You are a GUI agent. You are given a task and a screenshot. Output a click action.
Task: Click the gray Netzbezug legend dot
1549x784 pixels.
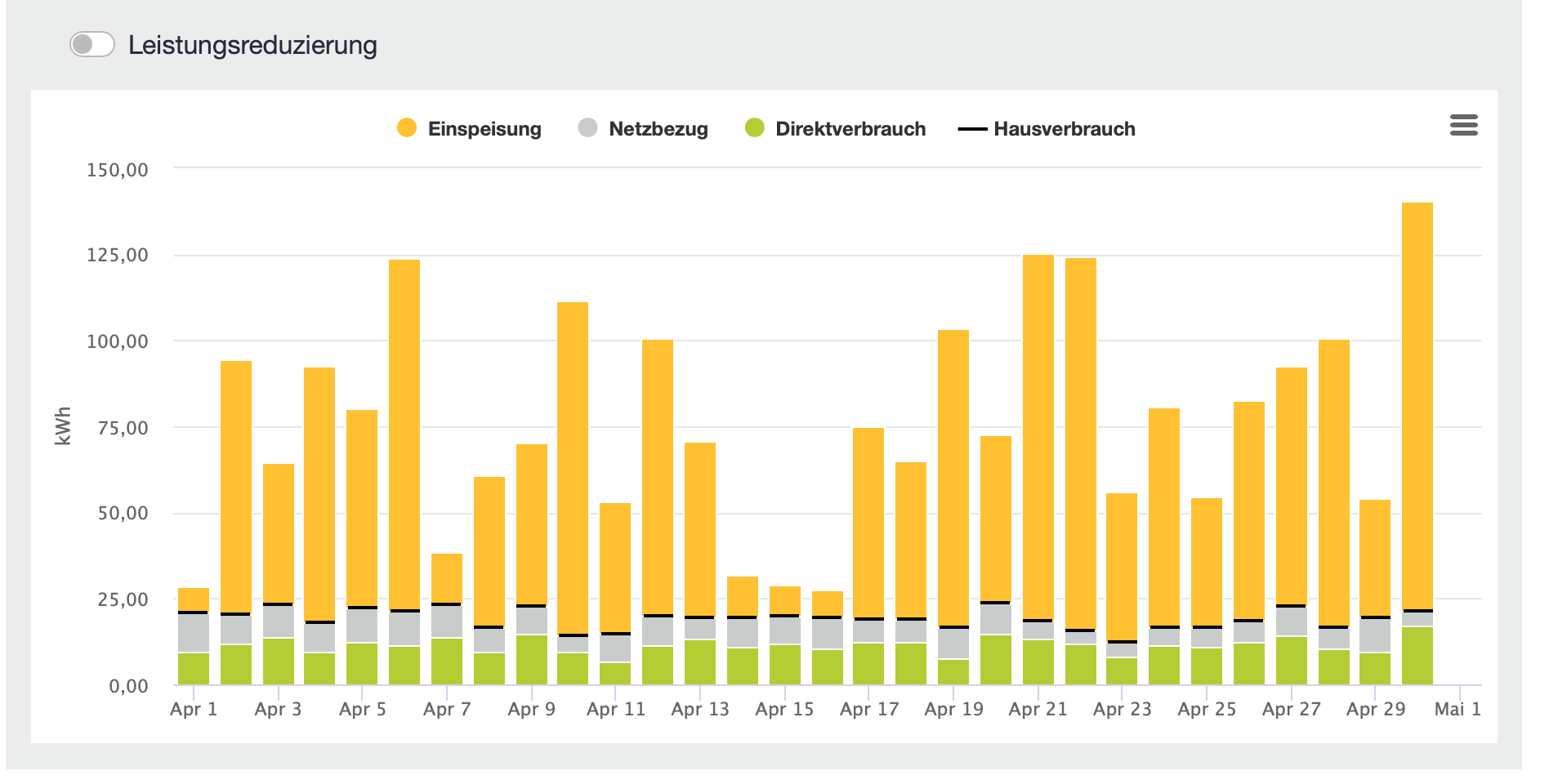tap(588, 128)
